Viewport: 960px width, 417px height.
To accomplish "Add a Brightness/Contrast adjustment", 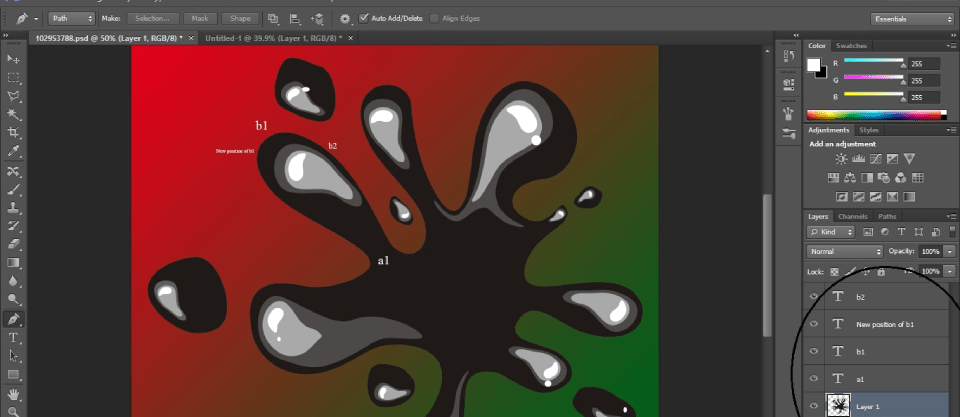I will 841,159.
